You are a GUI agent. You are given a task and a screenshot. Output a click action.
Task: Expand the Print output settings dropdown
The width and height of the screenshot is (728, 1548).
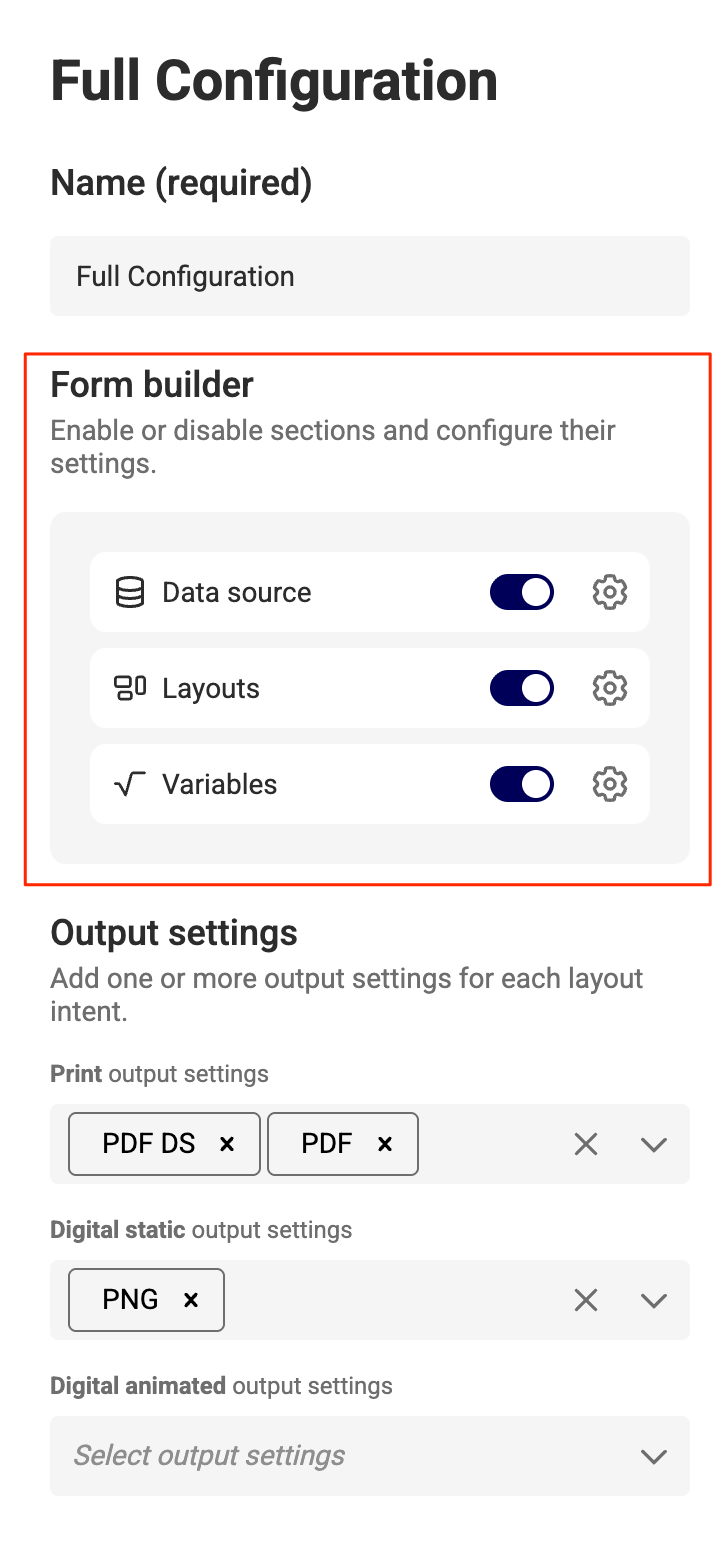[x=654, y=1144]
